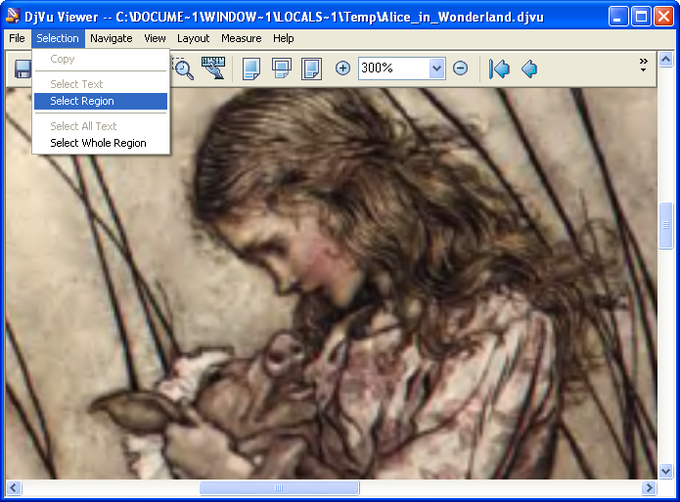The image size is (680, 502).
Task: Open the Help menu
Action: click(283, 38)
